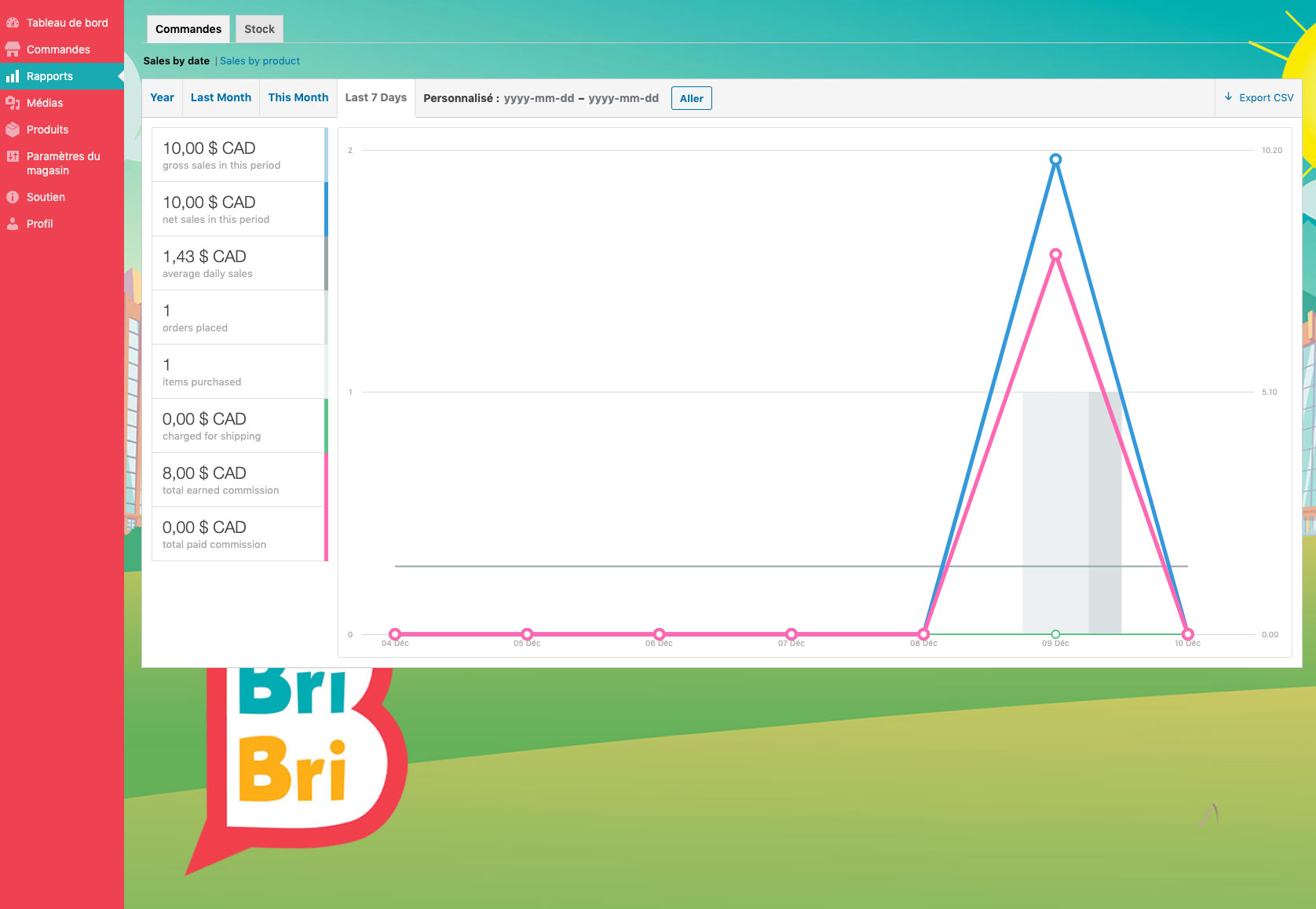This screenshot has height=909, width=1316.
Task: Open Produits menu entry
Action: 62,130
